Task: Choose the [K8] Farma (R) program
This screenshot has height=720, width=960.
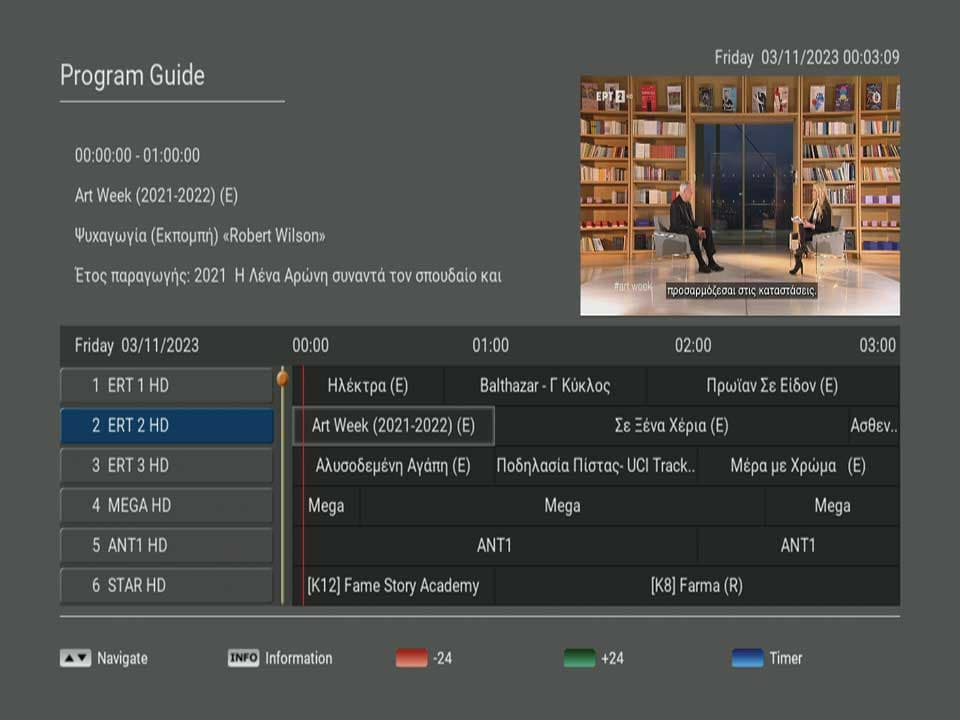Action: point(696,586)
